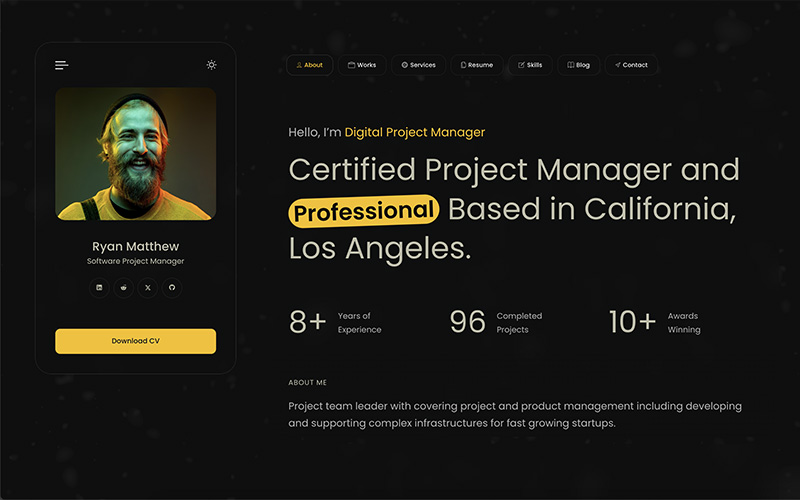Image resolution: width=800 pixels, height=500 pixels.
Task: Click the 10+ Awards Winning stat
Action: [655, 322]
